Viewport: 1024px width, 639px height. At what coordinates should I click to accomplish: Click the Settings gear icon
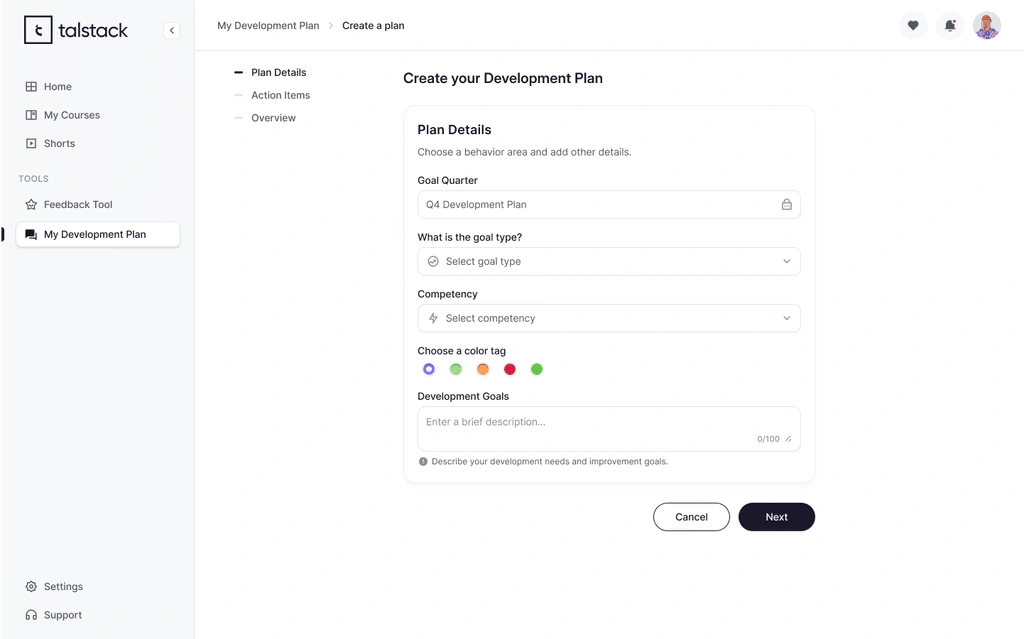pos(32,587)
